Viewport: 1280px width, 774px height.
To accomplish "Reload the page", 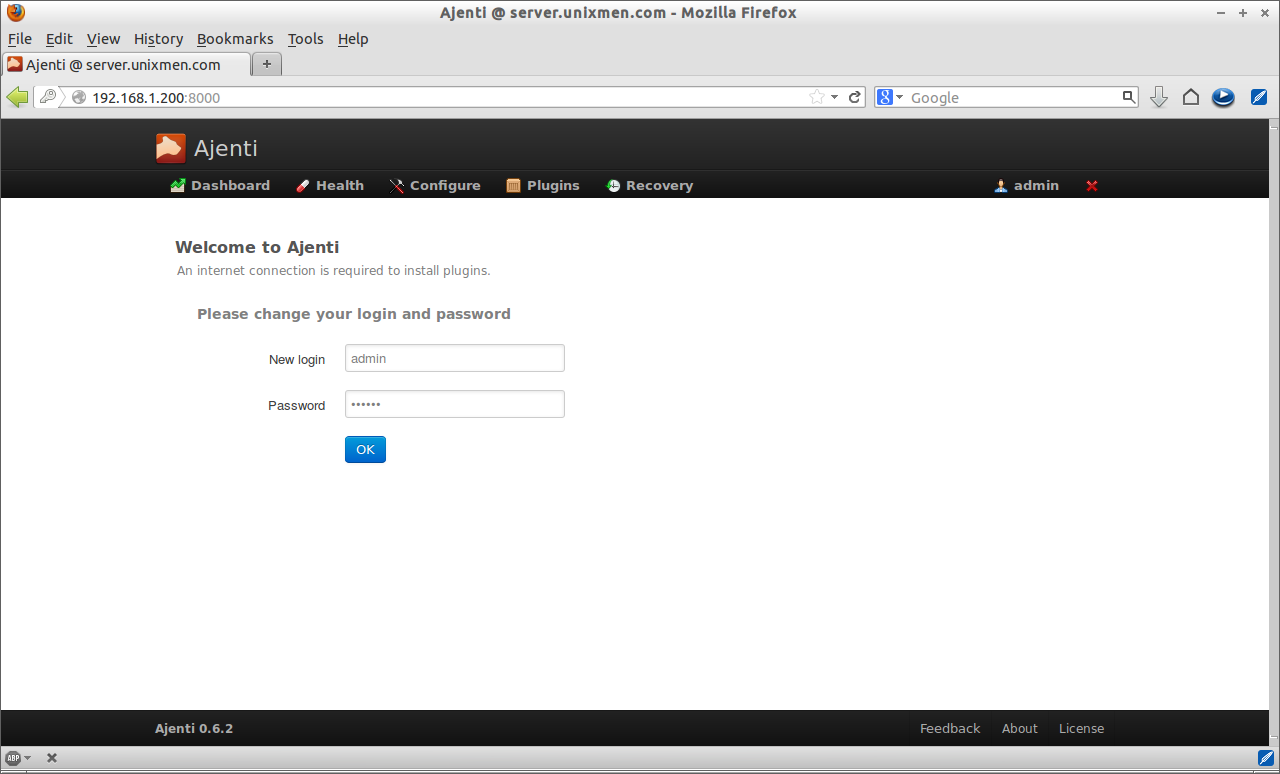I will tap(855, 97).
